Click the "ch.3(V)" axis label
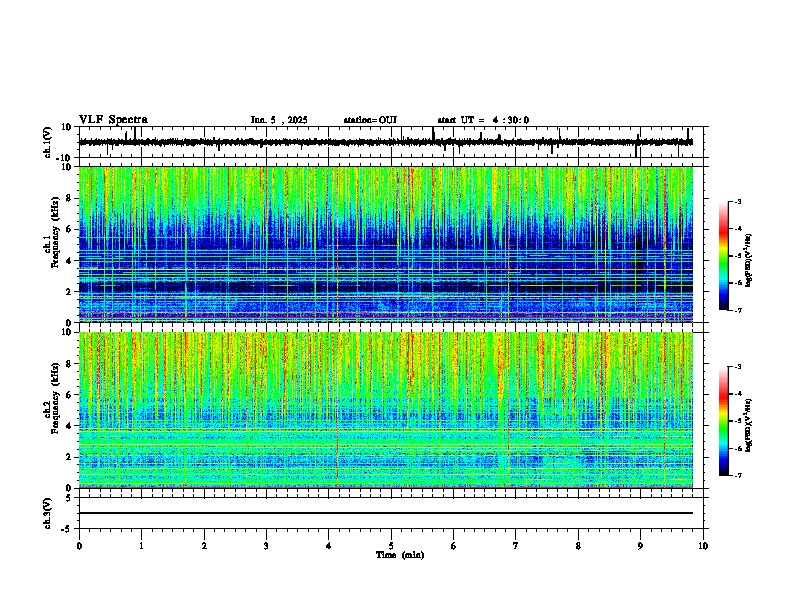 [x=47, y=513]
